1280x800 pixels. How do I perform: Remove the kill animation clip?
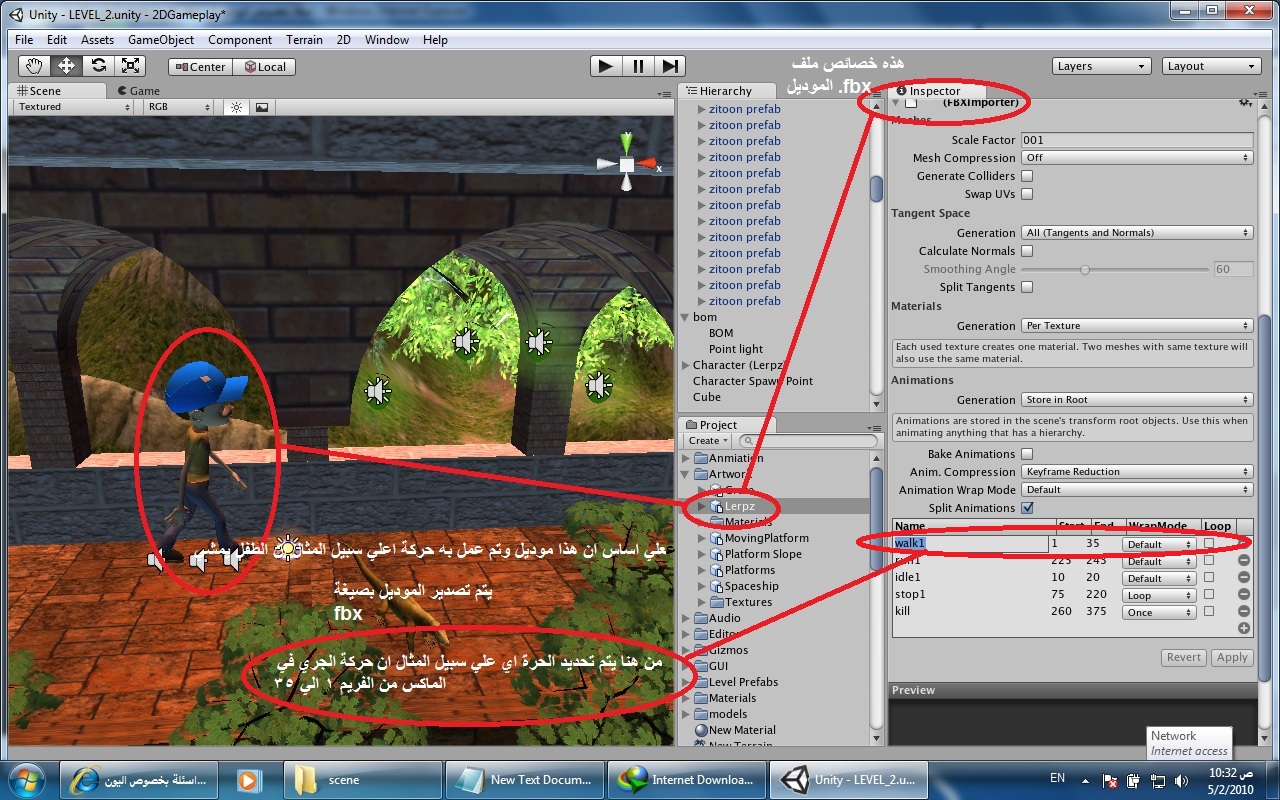pyautogui.click(x=1244, y=612)
